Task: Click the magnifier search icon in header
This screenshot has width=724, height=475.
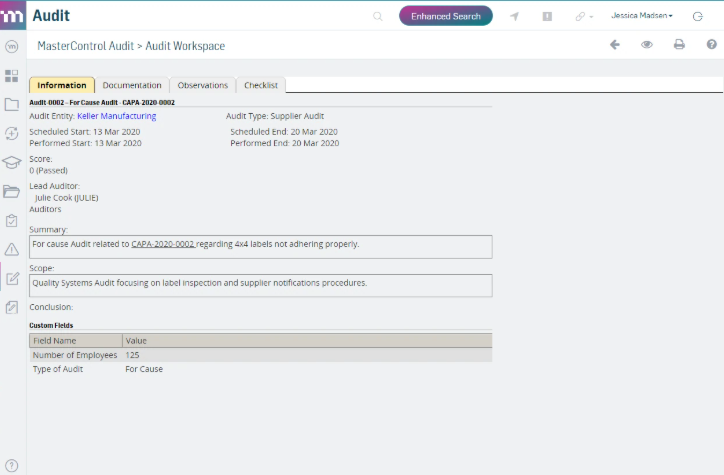Action: pos(378,17)
